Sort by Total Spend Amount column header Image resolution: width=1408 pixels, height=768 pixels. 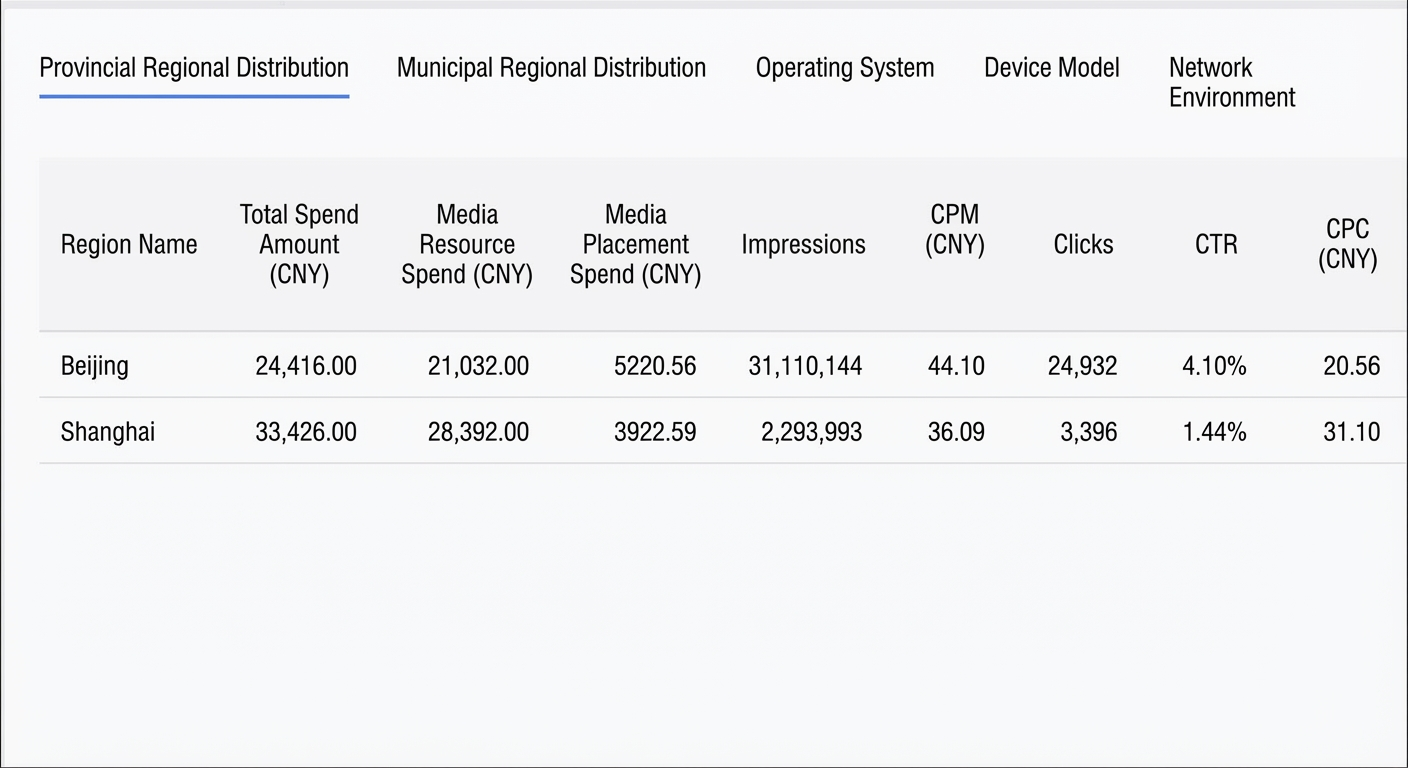point(299,244)
